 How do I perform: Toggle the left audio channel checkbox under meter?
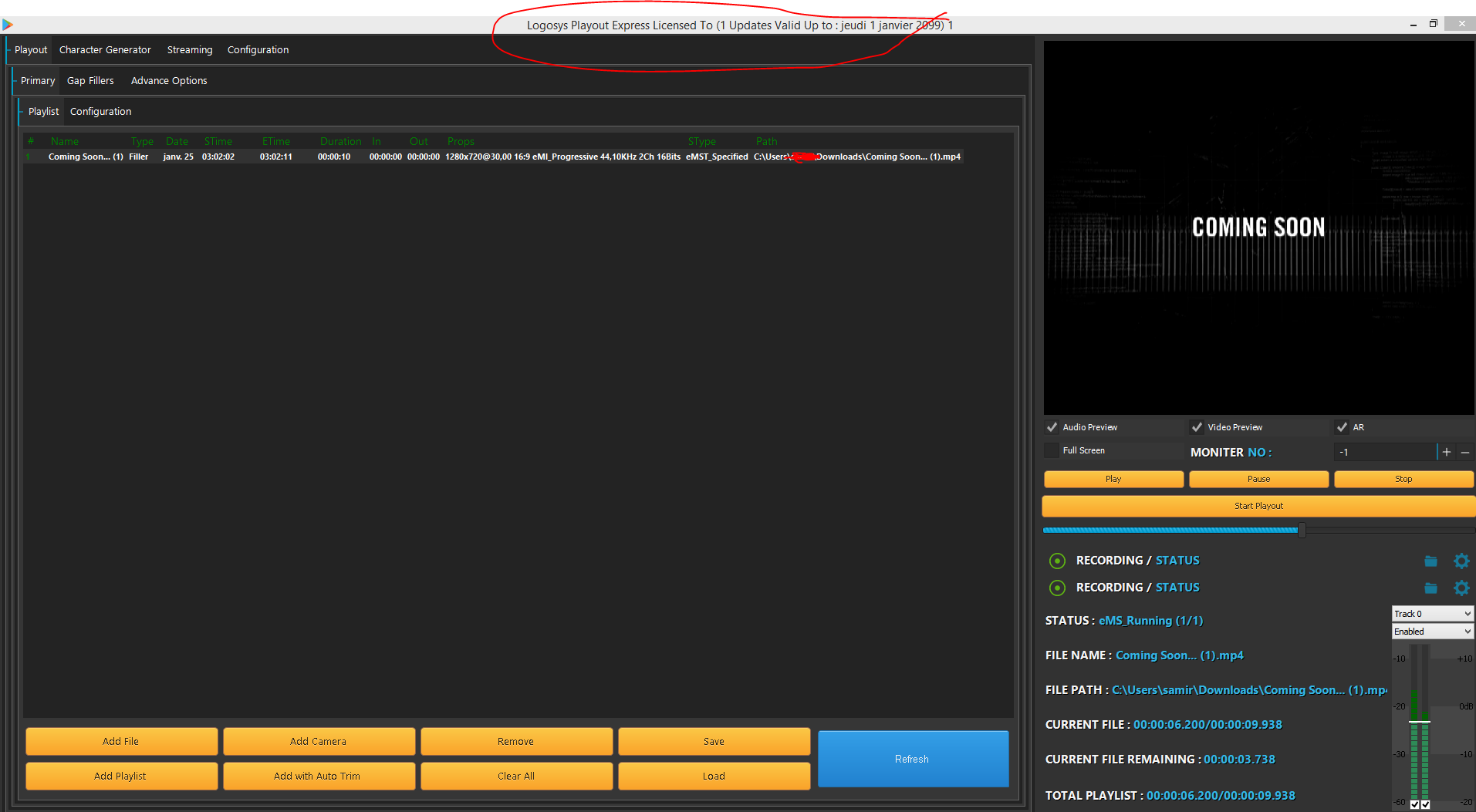click(x=1414, y=805)
